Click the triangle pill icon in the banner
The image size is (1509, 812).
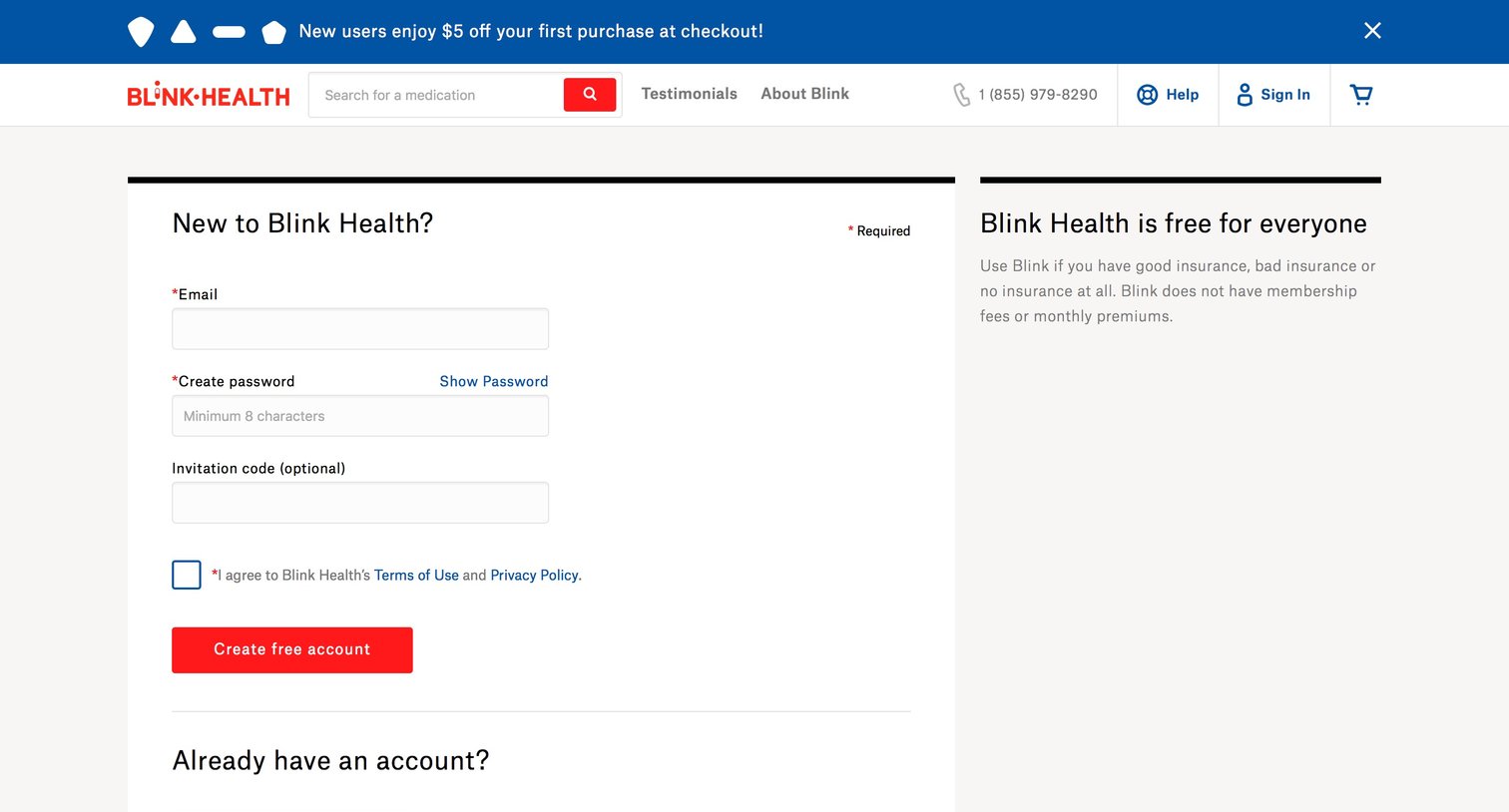[184, 31]
